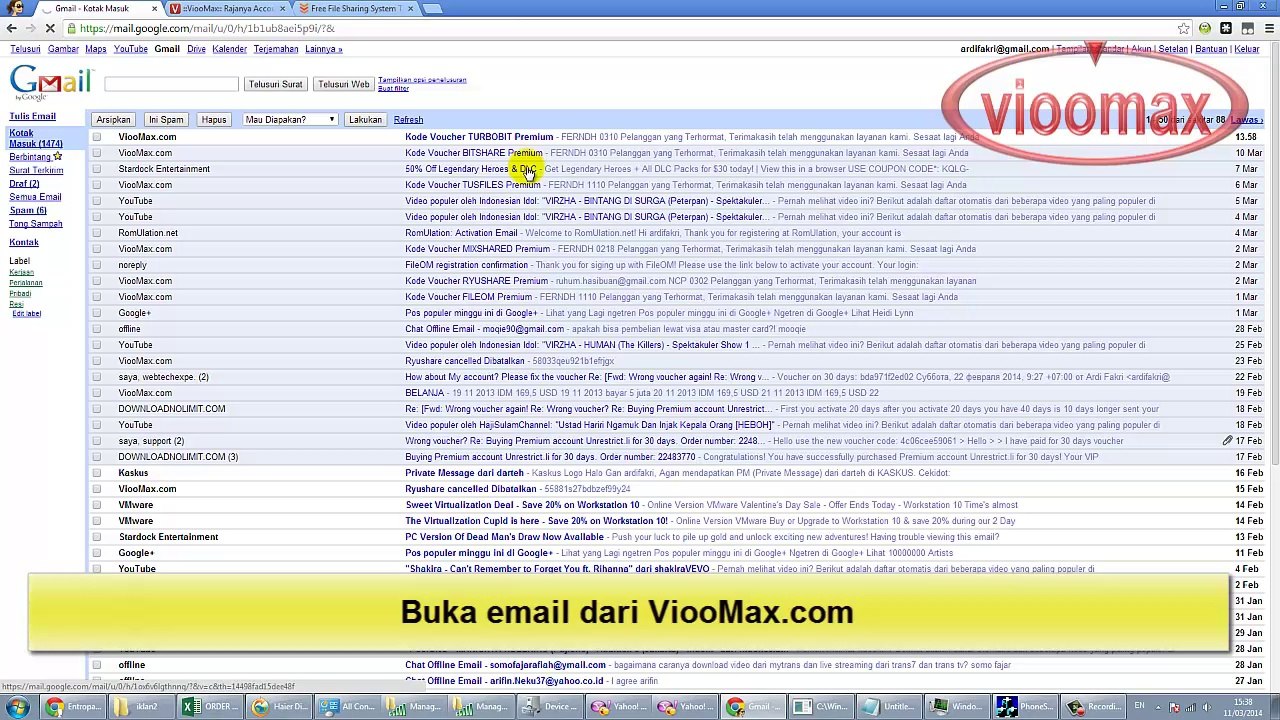Select checkbox of BELANJA email row
The width and height of the screenshot is (1280, 720).
pos(97,393)
